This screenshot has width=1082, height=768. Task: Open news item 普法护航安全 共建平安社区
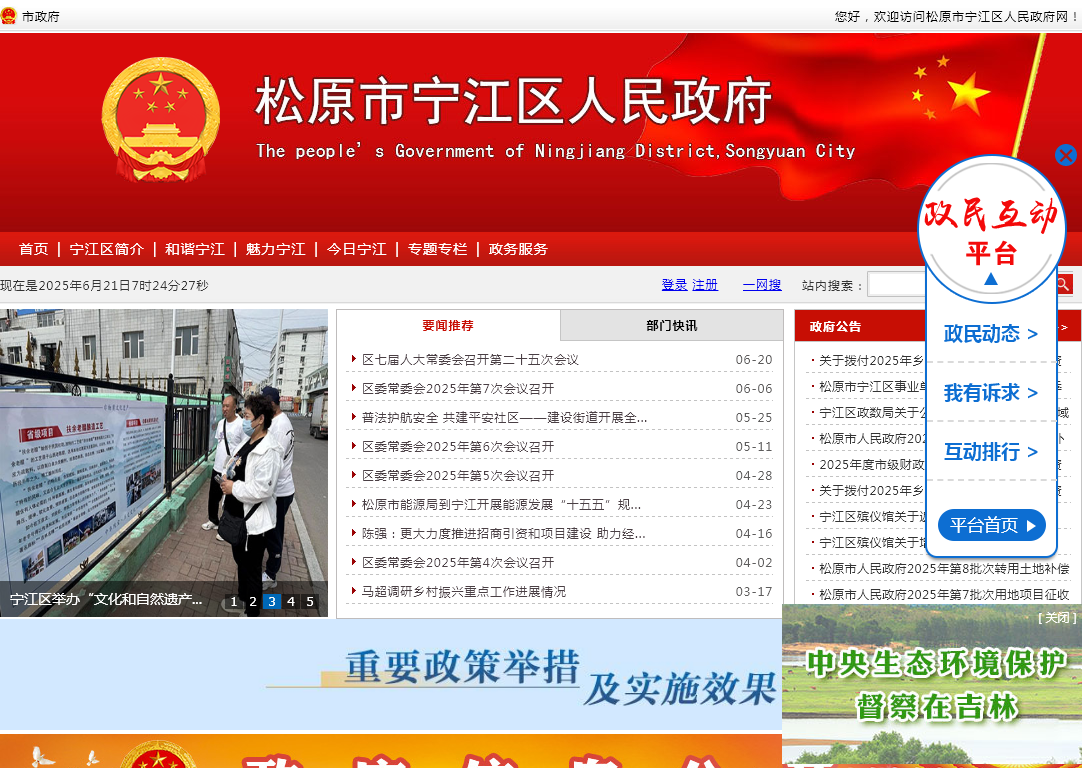pyautogui.click(x=504, y=417)
